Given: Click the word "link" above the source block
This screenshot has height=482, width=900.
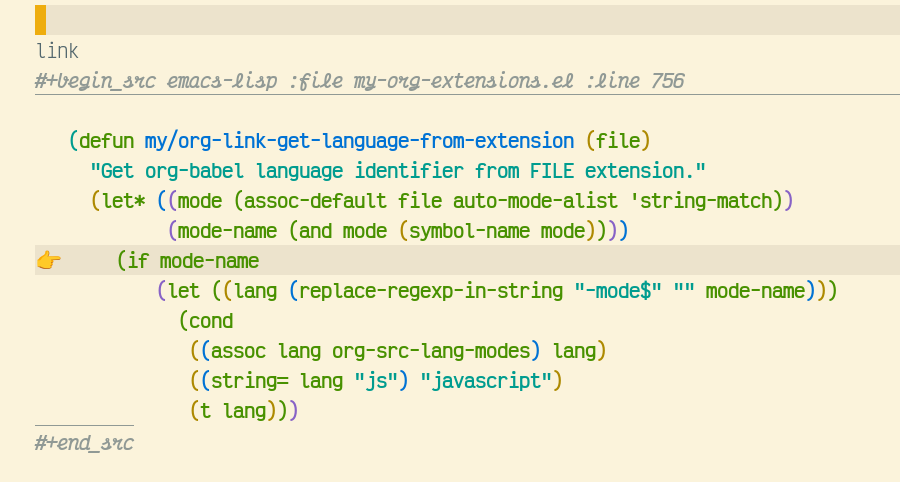Looking at the screenshot, I should pyautogui.click(x=57, y=52).
